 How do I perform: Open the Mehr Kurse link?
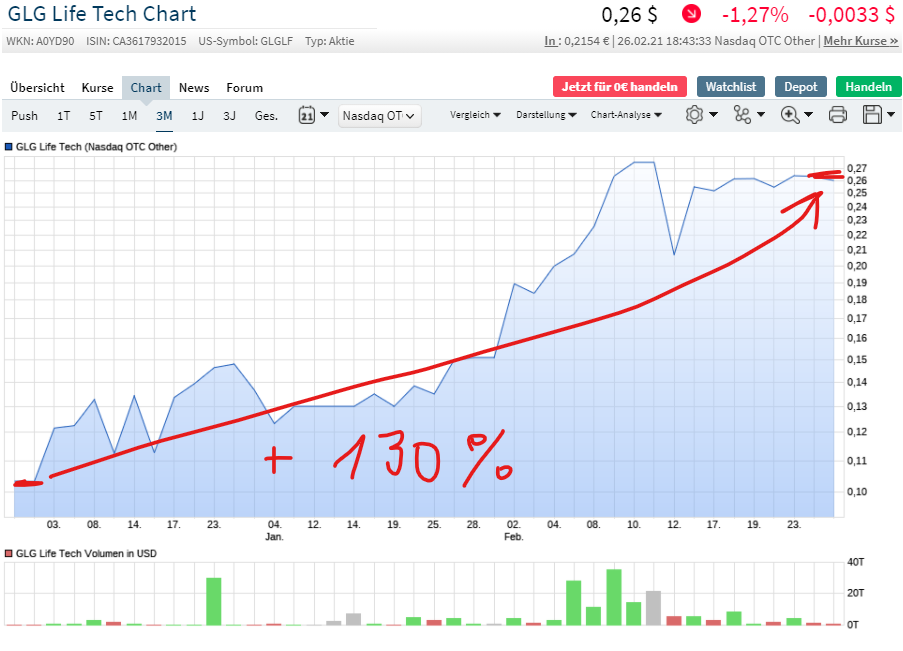[x=860, y=41]
